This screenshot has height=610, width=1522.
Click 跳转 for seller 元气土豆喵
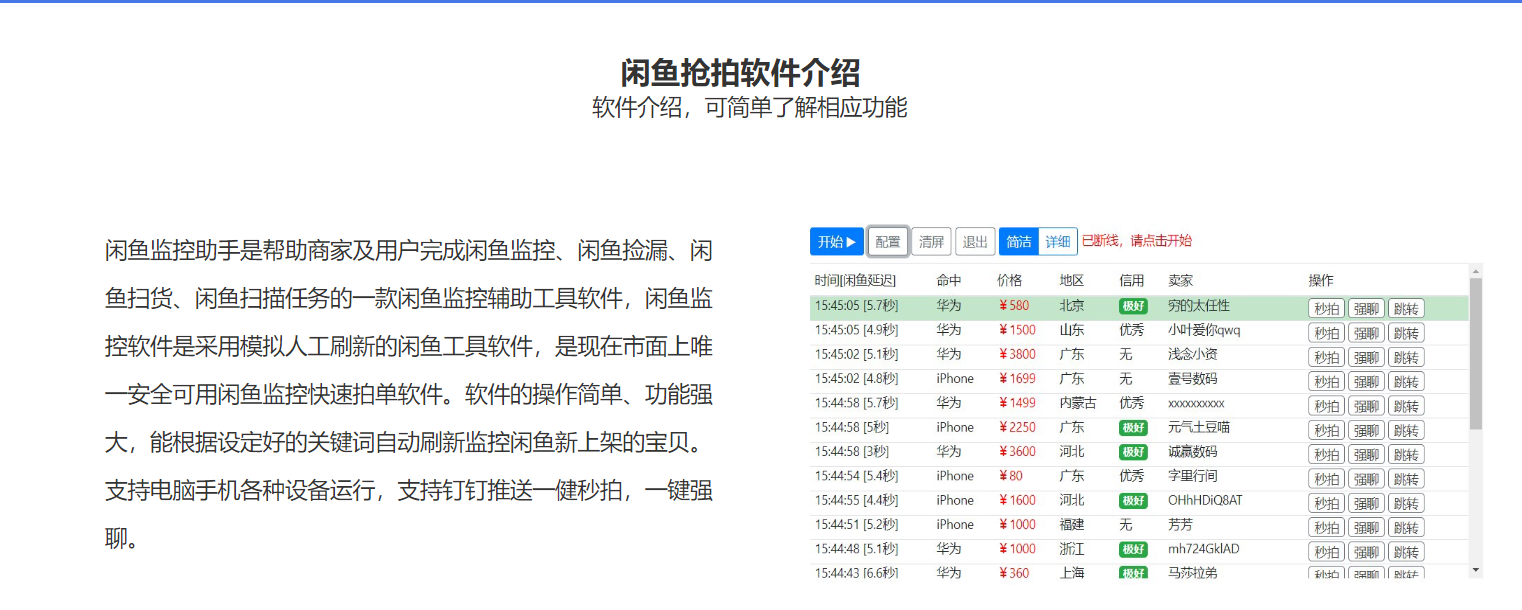pos(1406,430)
